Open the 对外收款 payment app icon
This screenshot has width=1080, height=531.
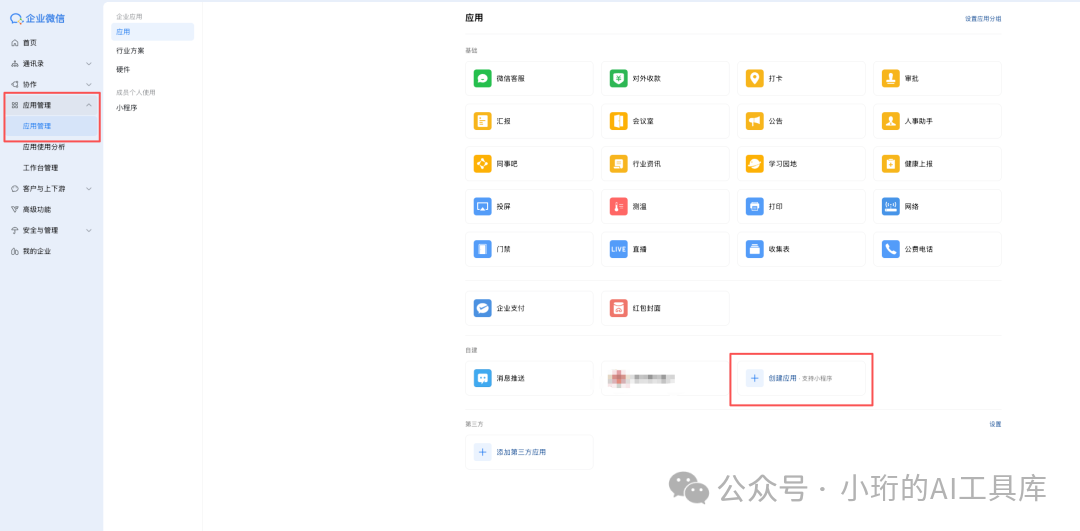pyautogui.click(x=619, y=79)
